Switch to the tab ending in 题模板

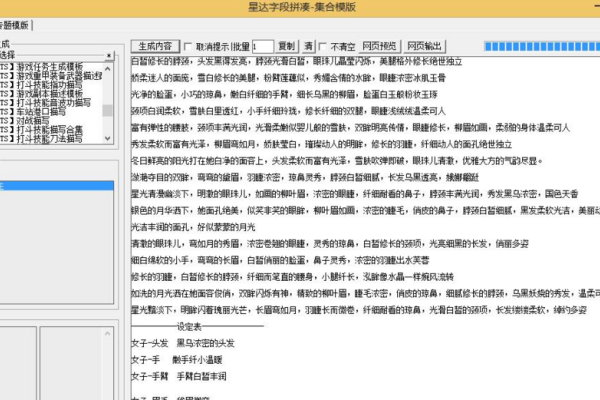tap(15, 25)
